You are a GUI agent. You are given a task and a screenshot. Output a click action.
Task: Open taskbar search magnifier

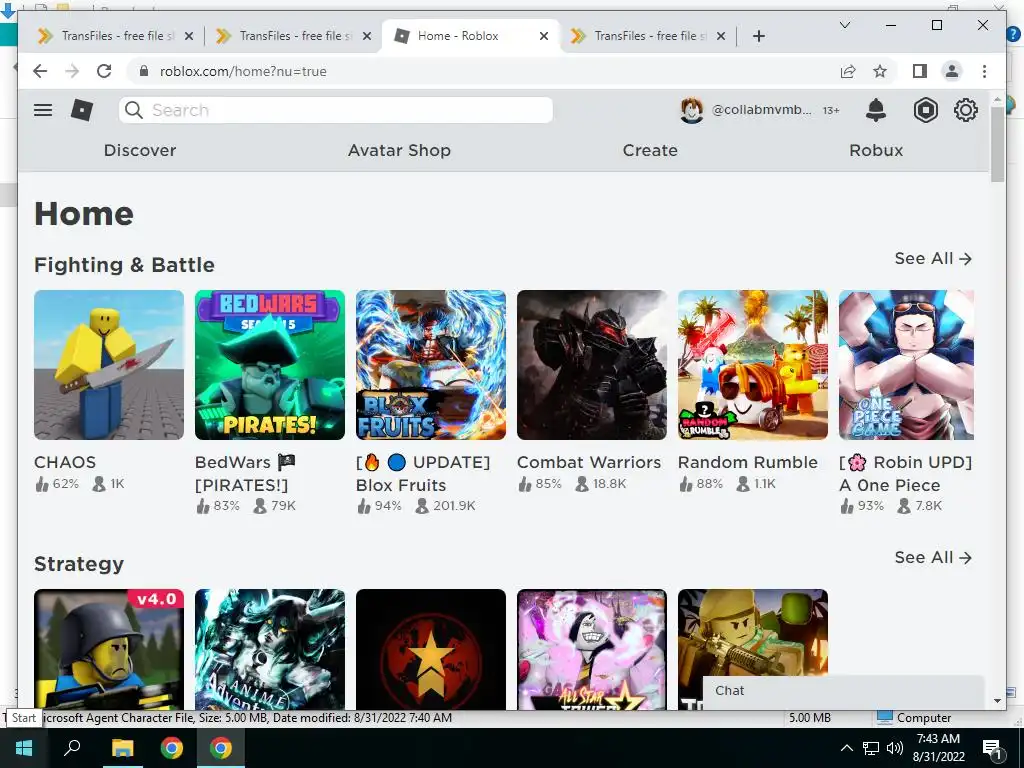pyautogui.click(x=72, y=747)
